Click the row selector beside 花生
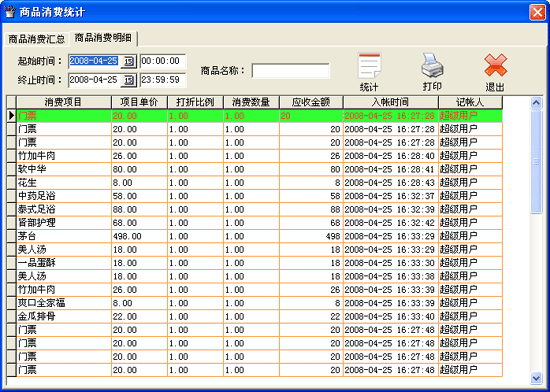Screen dimensions: 550x392 click(x=12, y=183)
